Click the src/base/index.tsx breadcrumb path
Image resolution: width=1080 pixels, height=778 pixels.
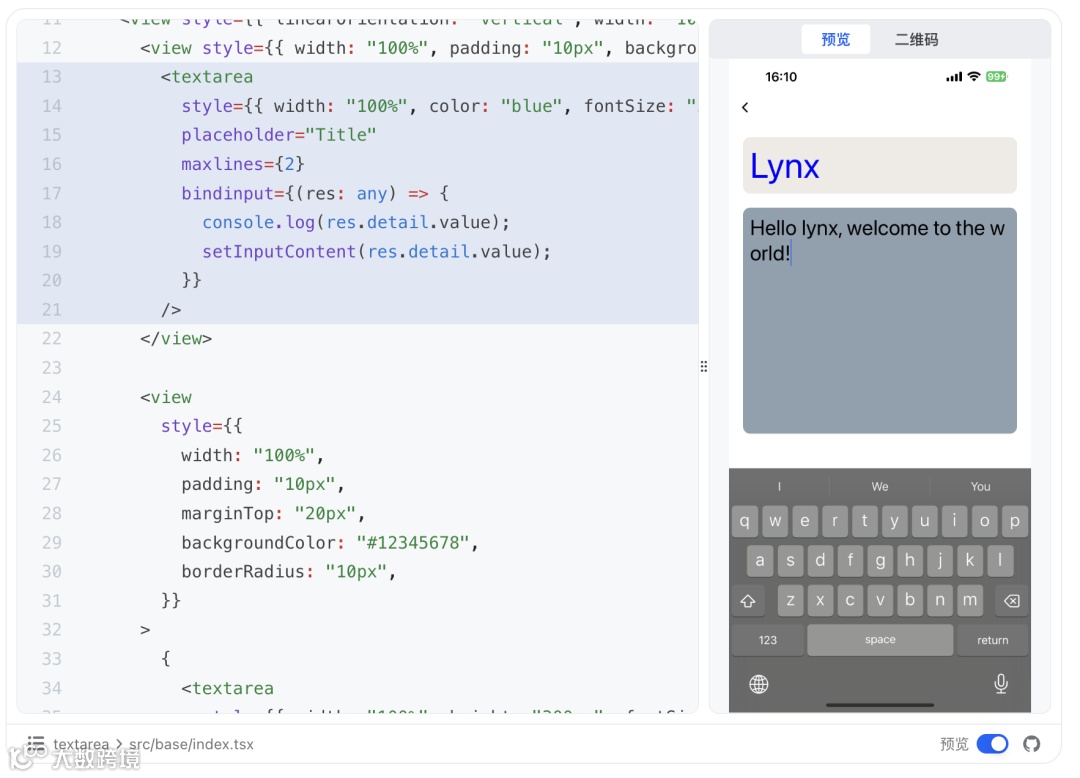click(x=191, y=744)
